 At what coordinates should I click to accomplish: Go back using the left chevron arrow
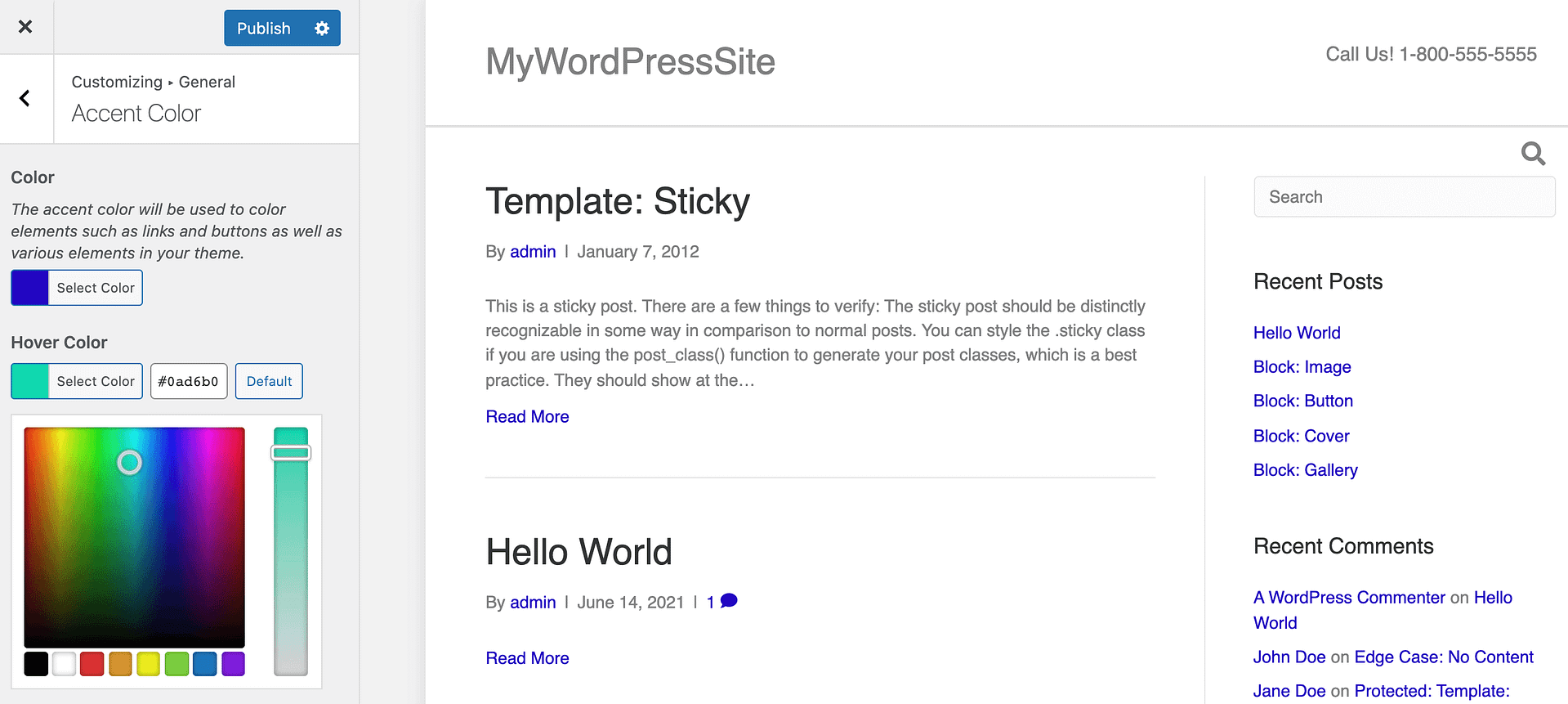coord(25,99)
